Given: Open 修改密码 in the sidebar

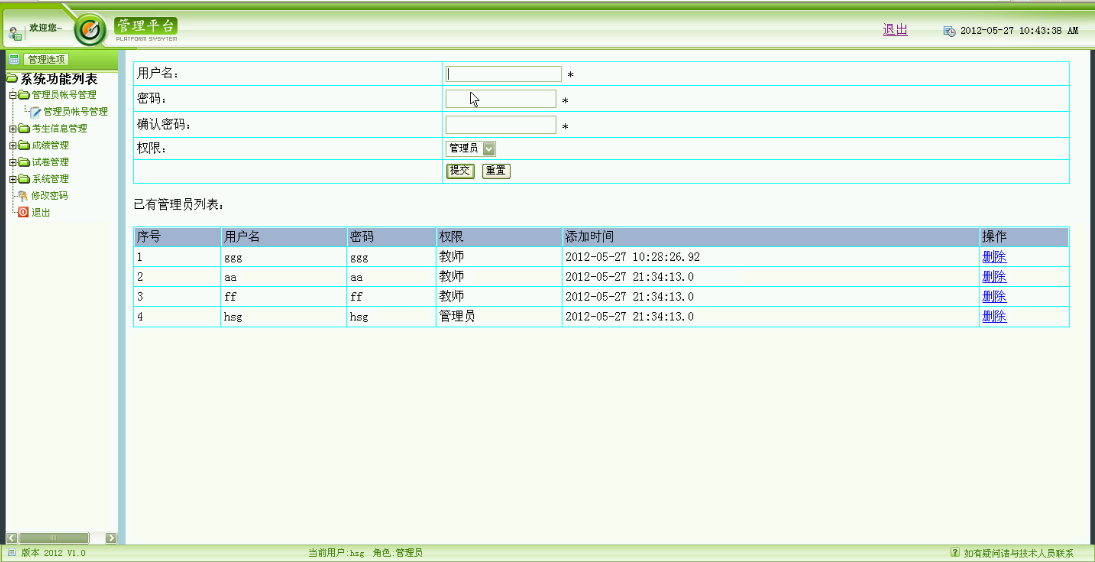Looking at the screenshot, I should (50, 195).
